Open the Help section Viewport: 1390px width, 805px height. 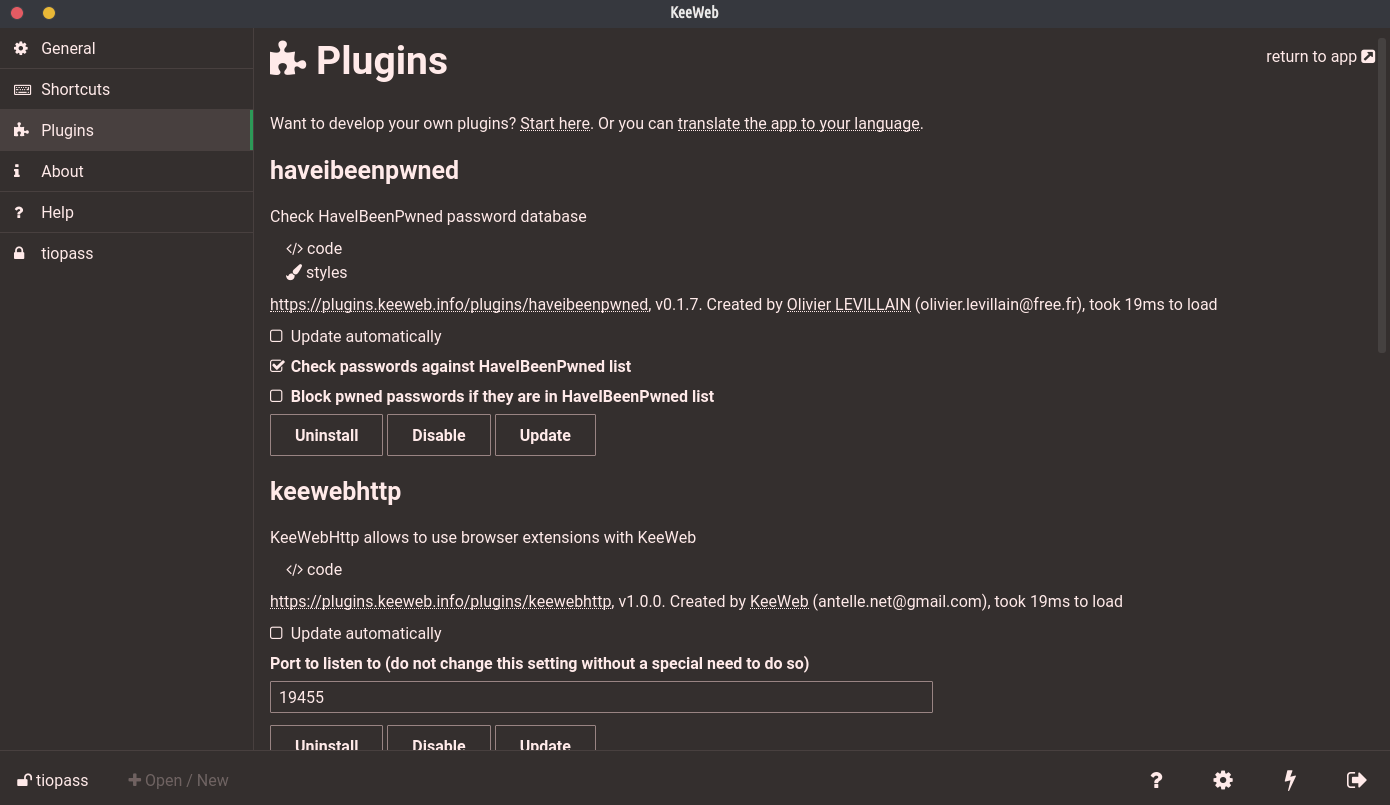(126, 212)
